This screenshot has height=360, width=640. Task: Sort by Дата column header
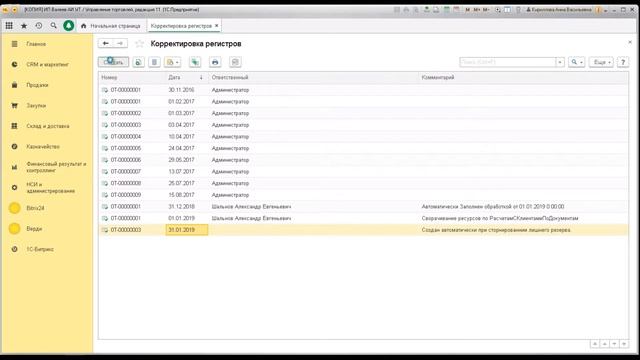tap(186, 77)
